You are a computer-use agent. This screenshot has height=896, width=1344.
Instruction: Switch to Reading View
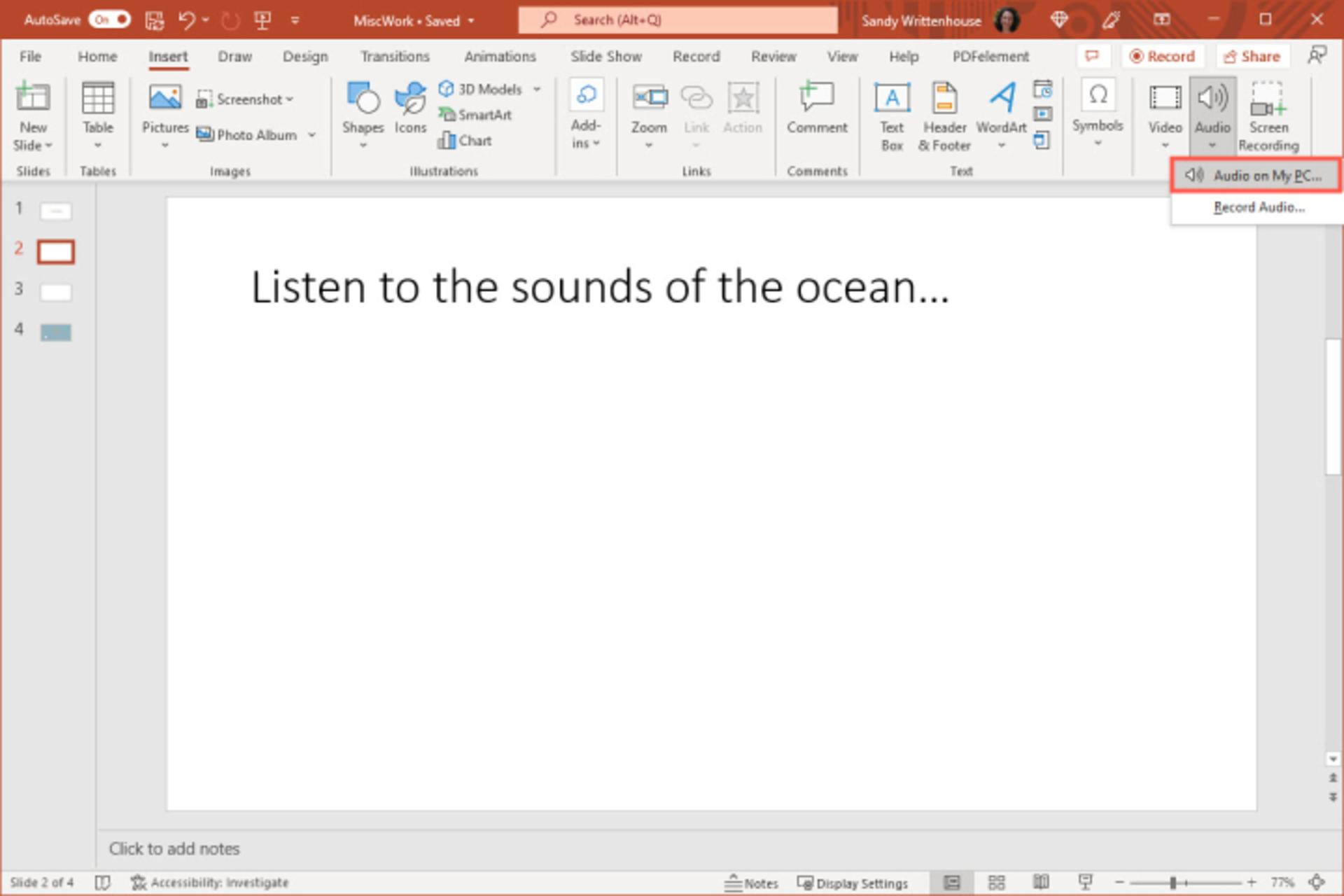[1041, 883]
